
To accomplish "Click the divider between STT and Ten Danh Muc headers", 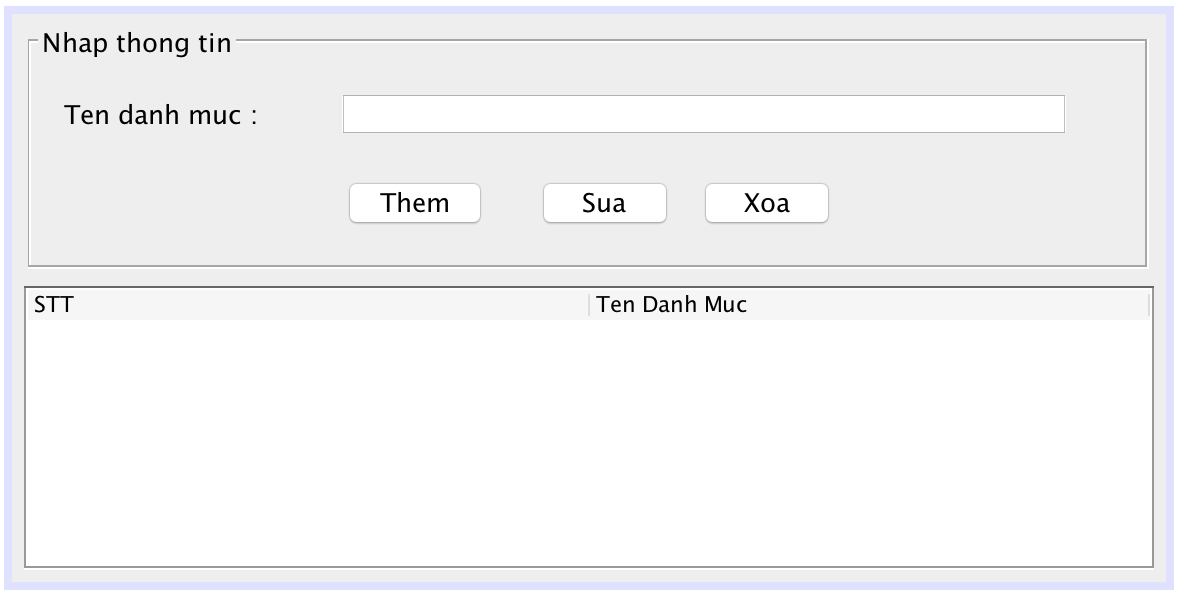I will (590, 305).
